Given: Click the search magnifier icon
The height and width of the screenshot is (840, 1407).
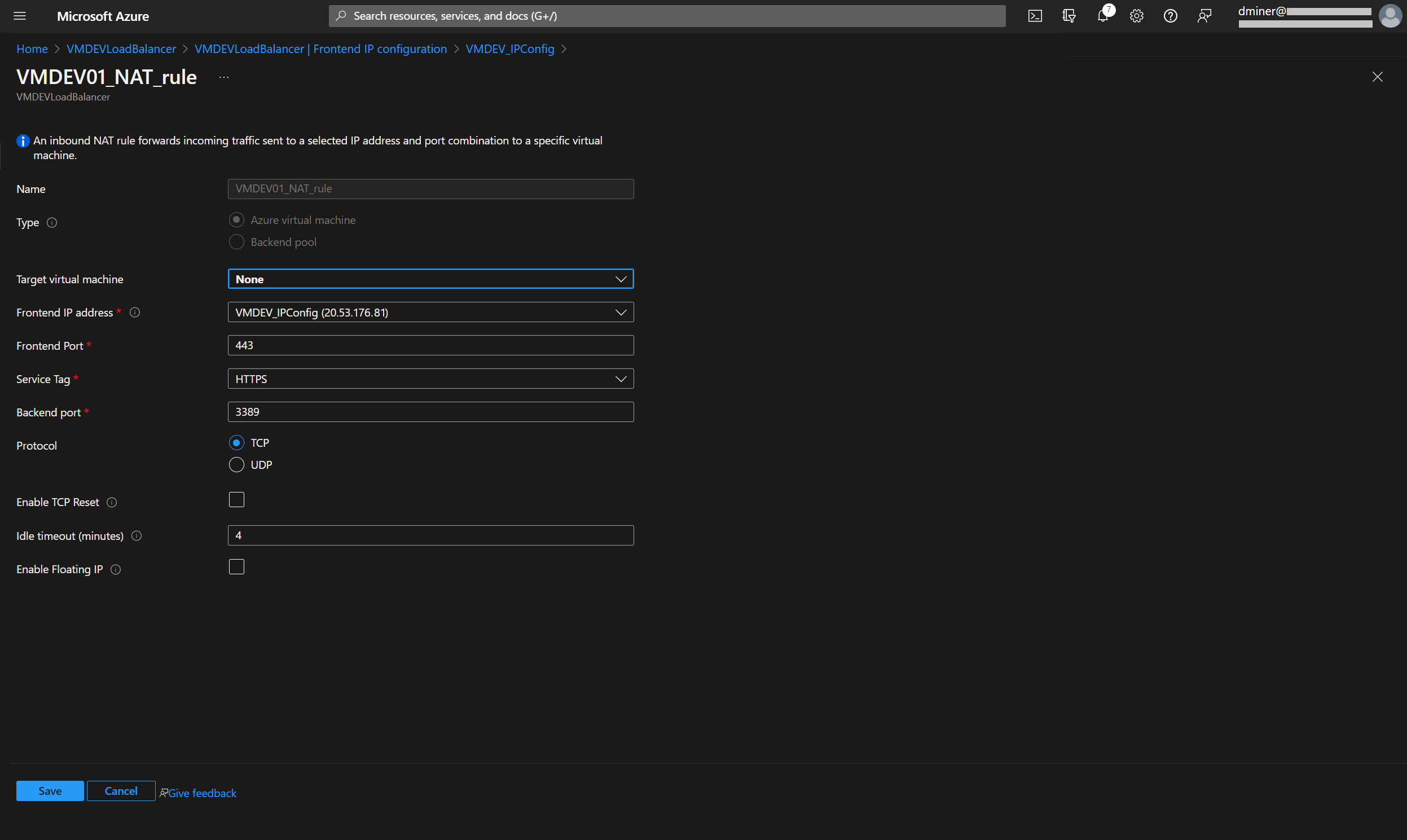Looking at the screenshot, I should (341, 16).
